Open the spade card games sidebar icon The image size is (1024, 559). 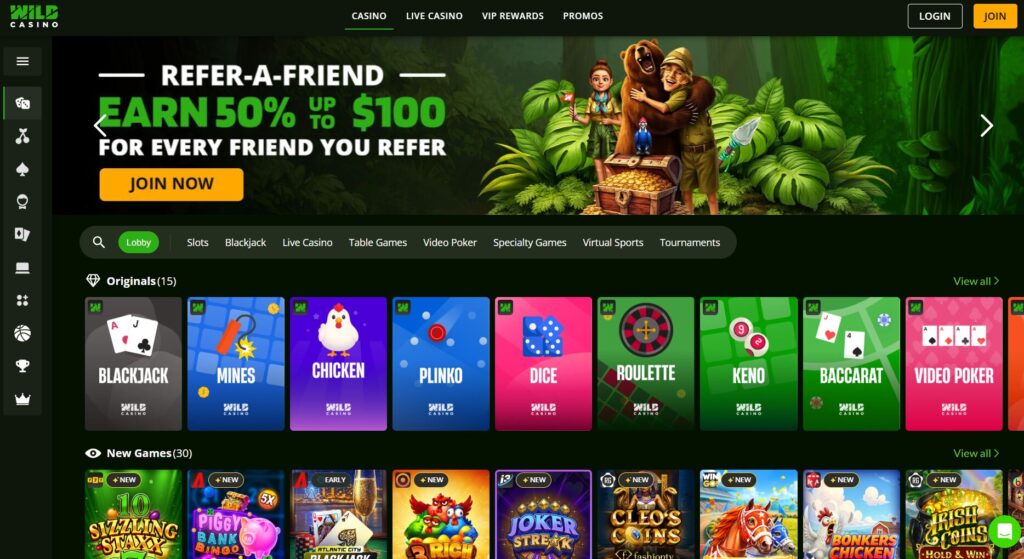(x=22, y=169)
